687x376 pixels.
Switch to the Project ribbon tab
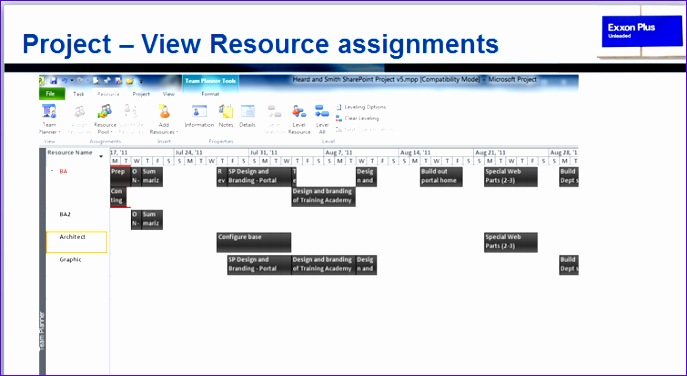[141, 94]
